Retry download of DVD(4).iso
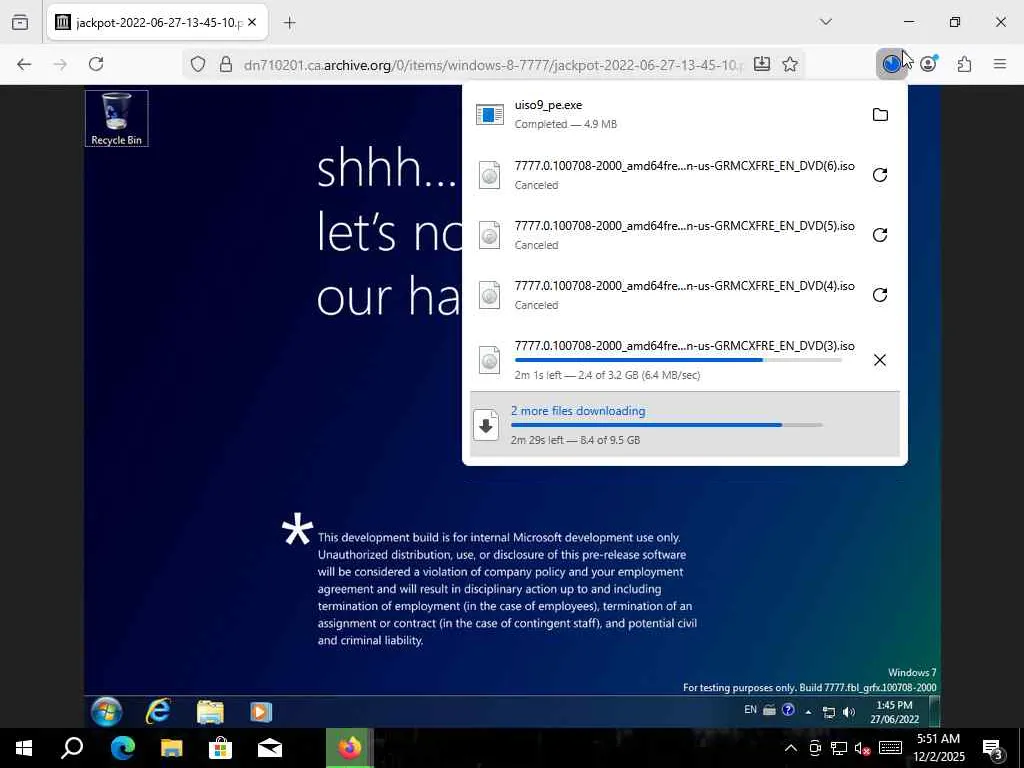Screen dimensions: 1024x768 tap(880, 295)
